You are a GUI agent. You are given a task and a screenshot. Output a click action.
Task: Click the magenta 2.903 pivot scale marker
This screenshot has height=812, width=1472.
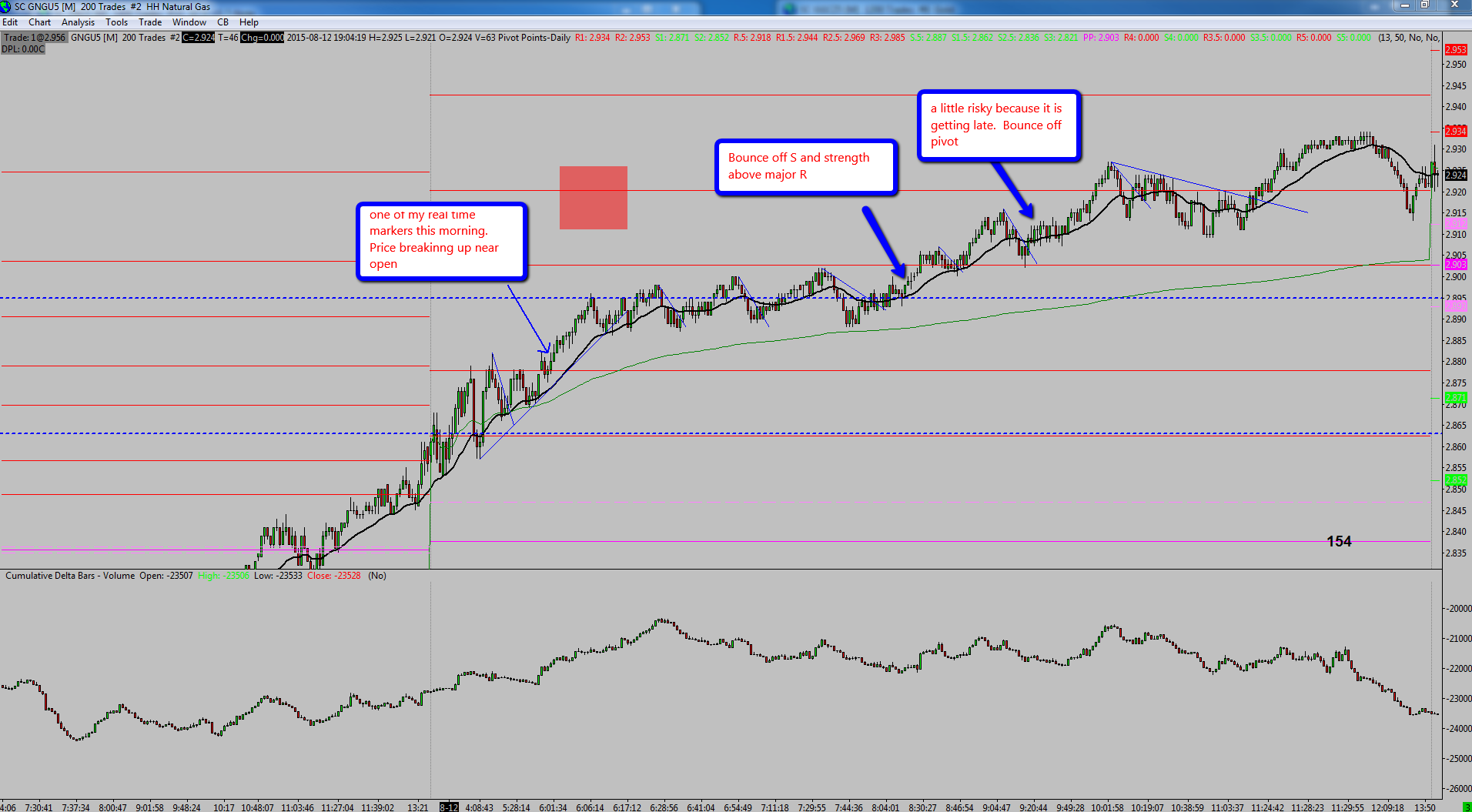coord(1456,265)
